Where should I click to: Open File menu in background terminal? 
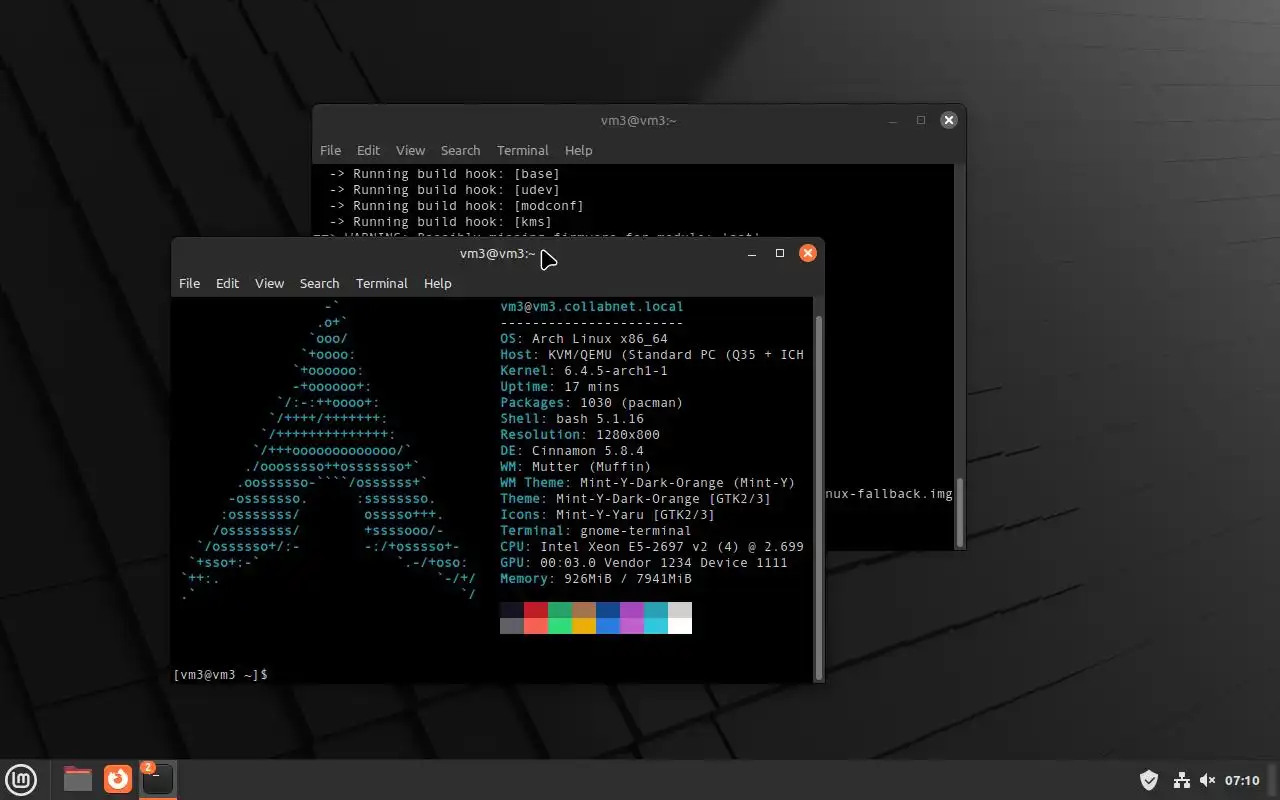pyautogui.click(x=330, y=150)
